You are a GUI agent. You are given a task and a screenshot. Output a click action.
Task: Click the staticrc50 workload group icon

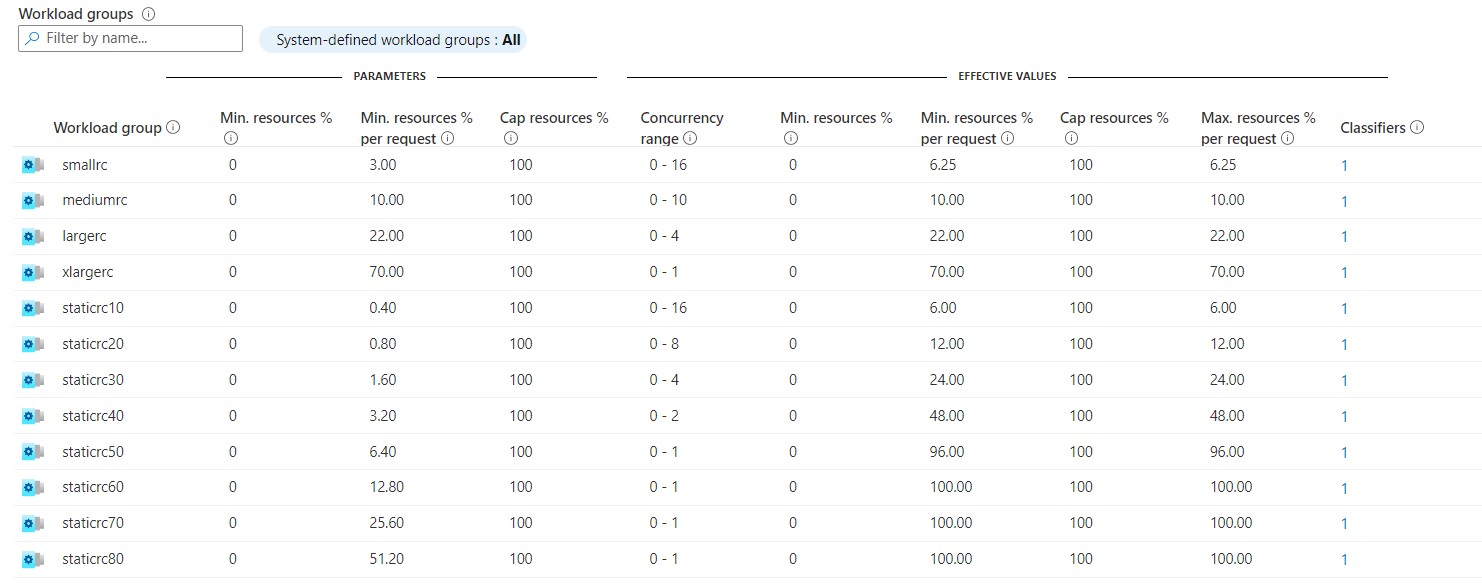[33, 452]
